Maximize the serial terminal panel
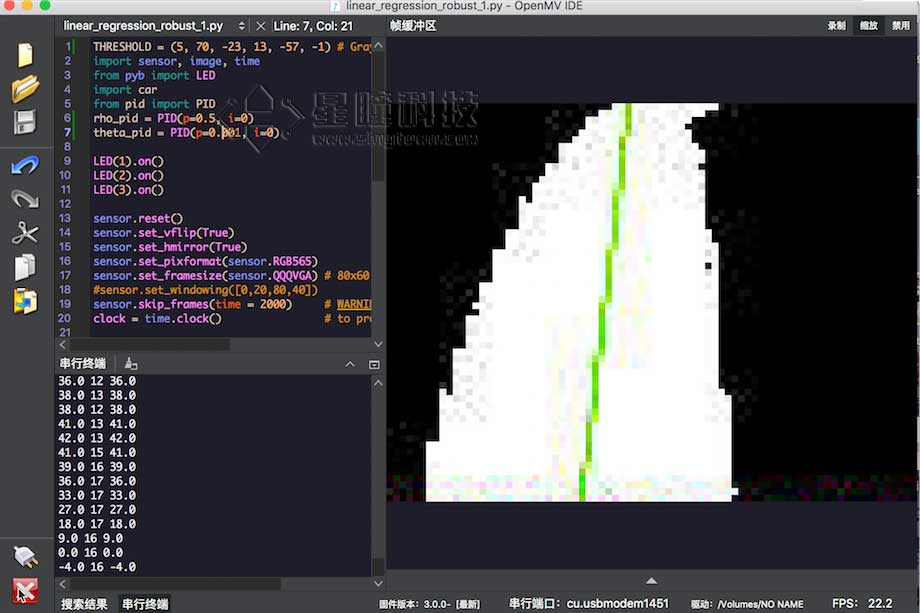This screenshot has width=920, height=613. point(374,364)
